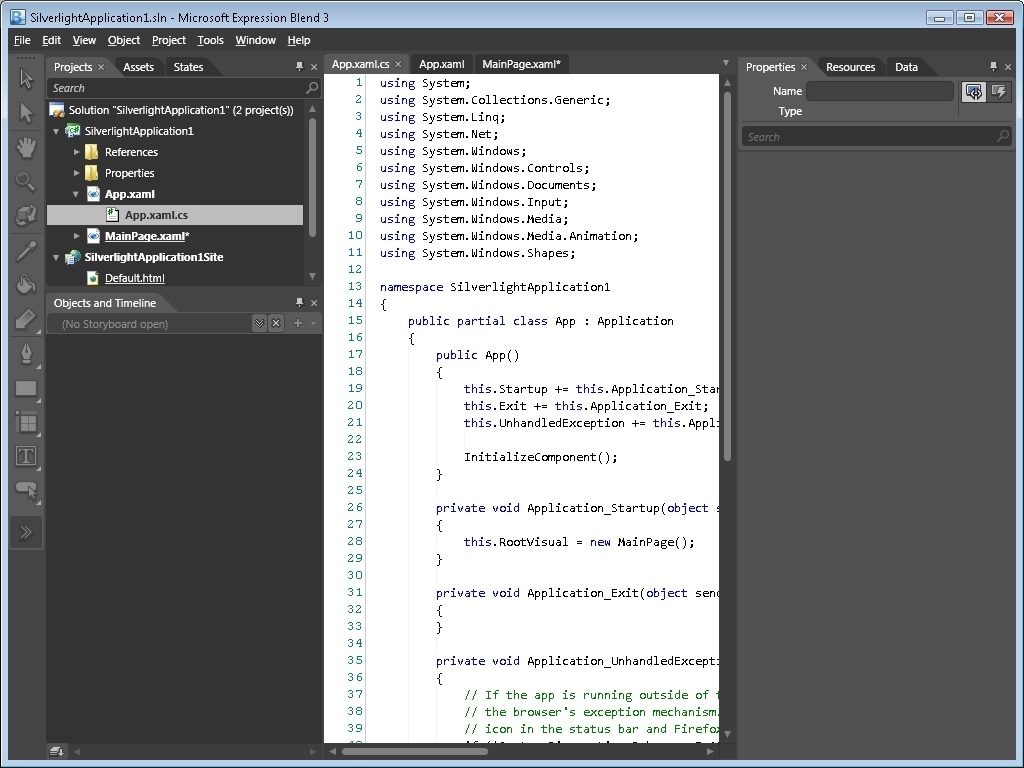Screen dimensions: 1024x768
Task: Open the new storyboard options arrow
Action: coord(313,323)
